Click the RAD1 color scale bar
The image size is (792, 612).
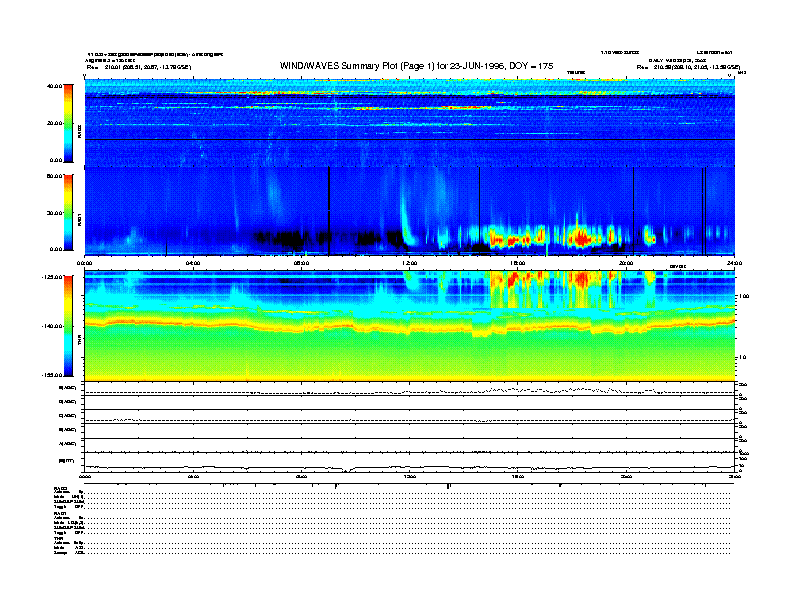click(x=68, y=212)
